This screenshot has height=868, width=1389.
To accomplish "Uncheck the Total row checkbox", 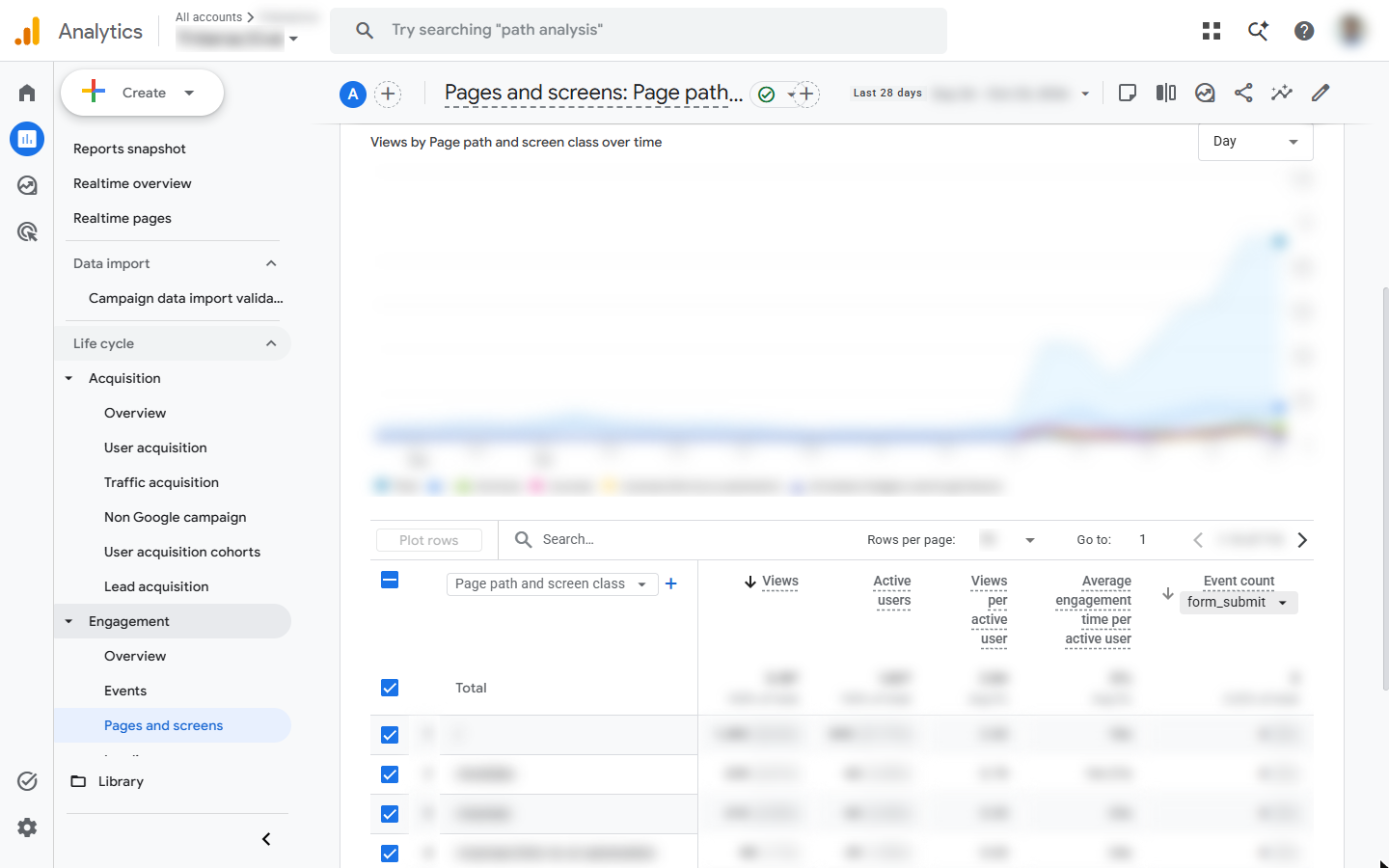I will tap(390, 688).
